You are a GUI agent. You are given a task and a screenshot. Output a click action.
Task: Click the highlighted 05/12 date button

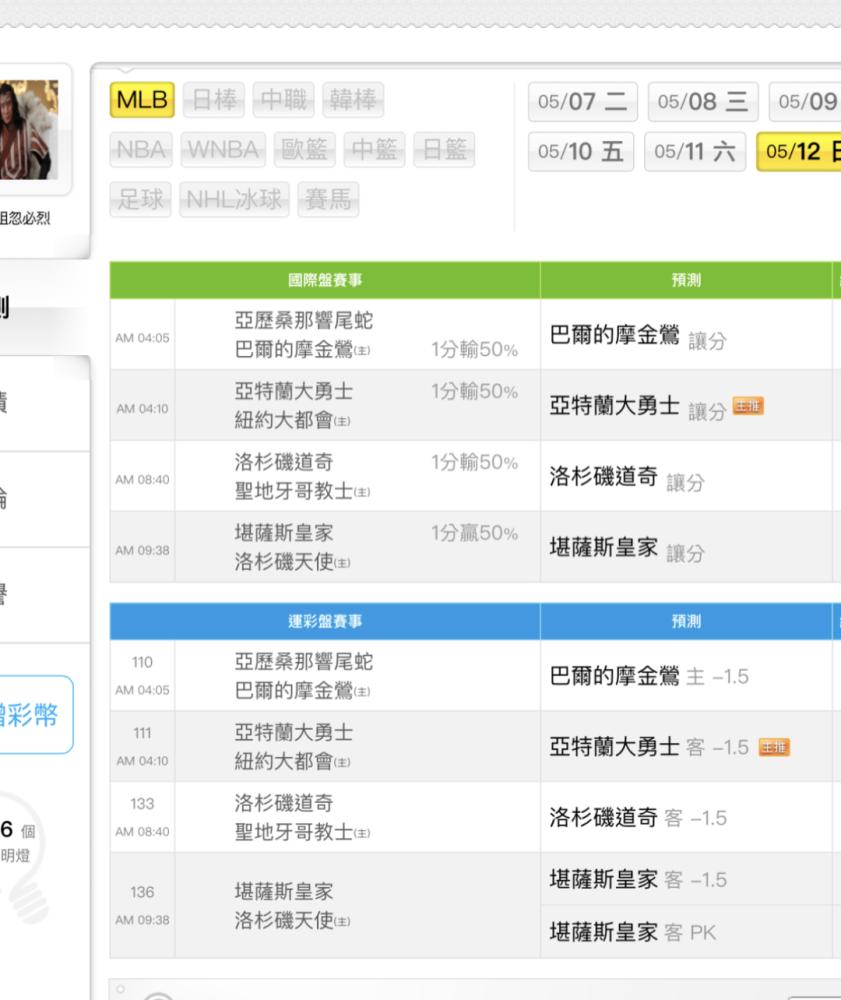pos(799,152)
